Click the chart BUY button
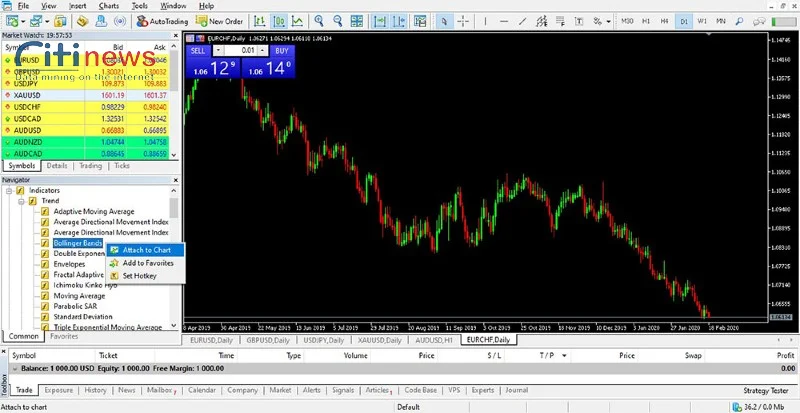Image resolution: width=800 pixels, height=413 pixels. 282,51
